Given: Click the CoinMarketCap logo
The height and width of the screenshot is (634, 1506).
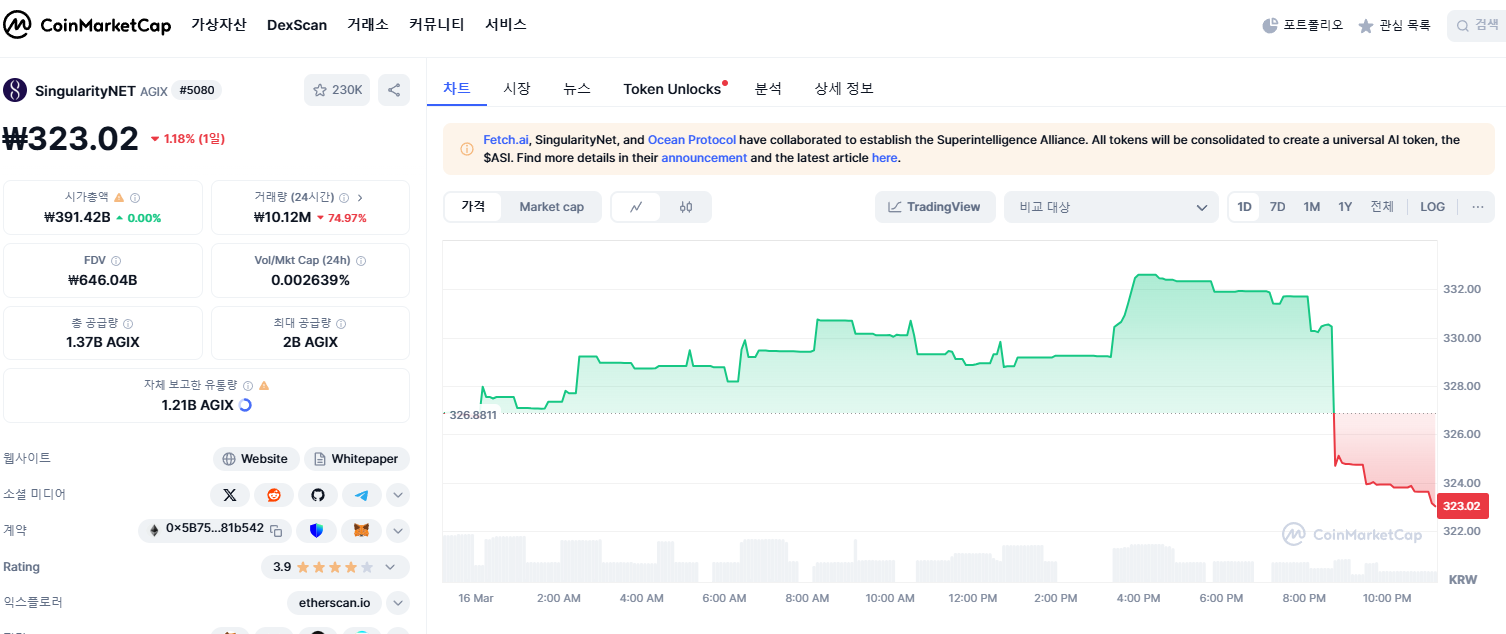Looking at the screenshot, I should (x=87, y=25).
